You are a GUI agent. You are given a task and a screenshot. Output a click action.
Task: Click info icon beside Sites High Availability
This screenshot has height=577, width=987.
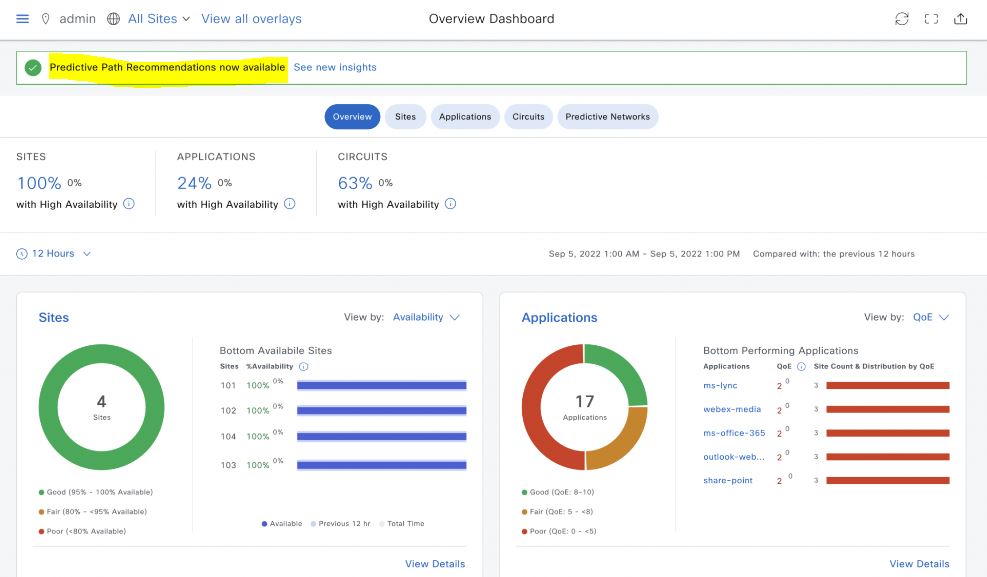click(x=129, y=204)
